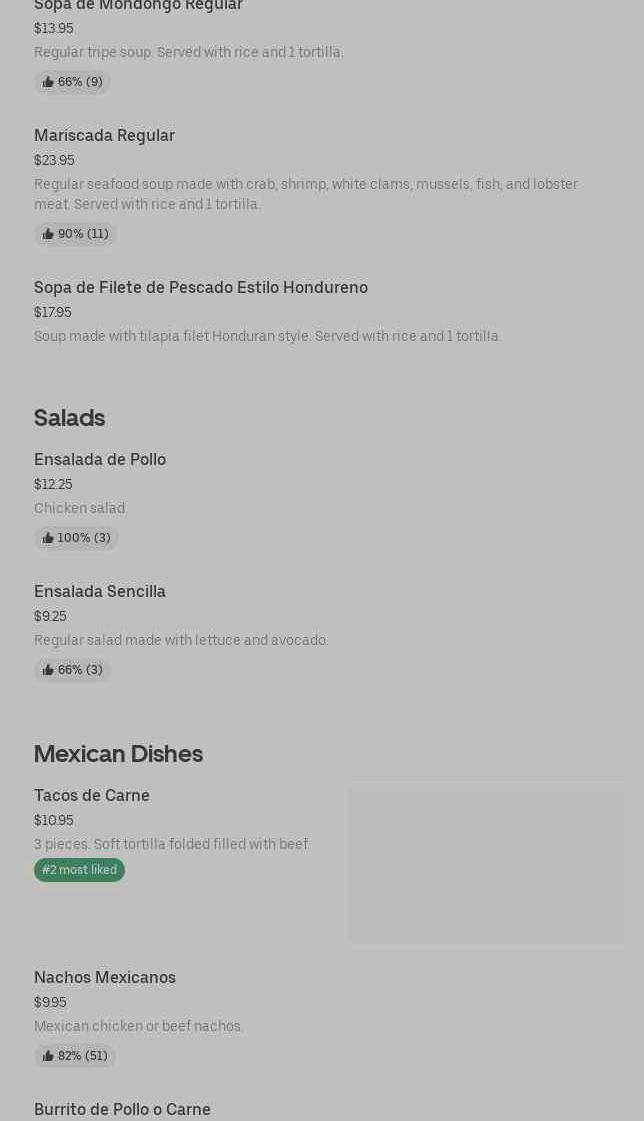Open the Mariscada Regular menu item
644x1121 pixels.
pos(104,135)
